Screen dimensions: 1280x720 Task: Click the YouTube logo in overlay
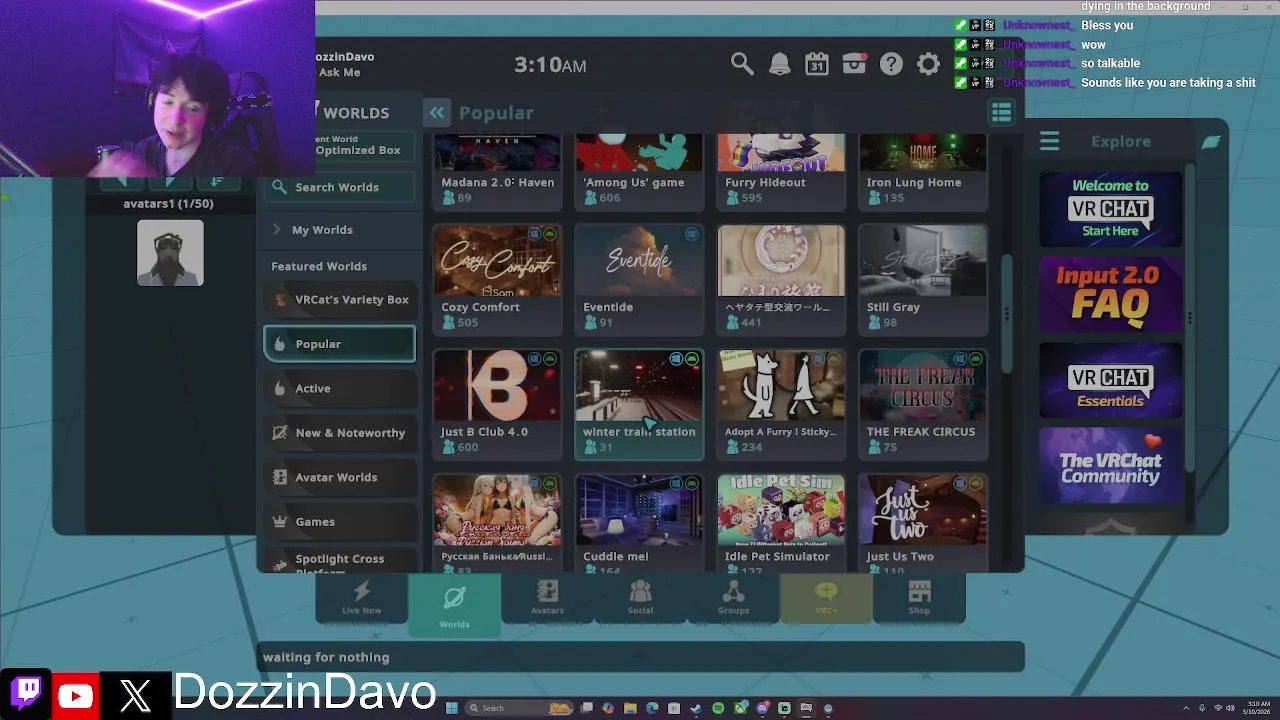coord(76,696)
